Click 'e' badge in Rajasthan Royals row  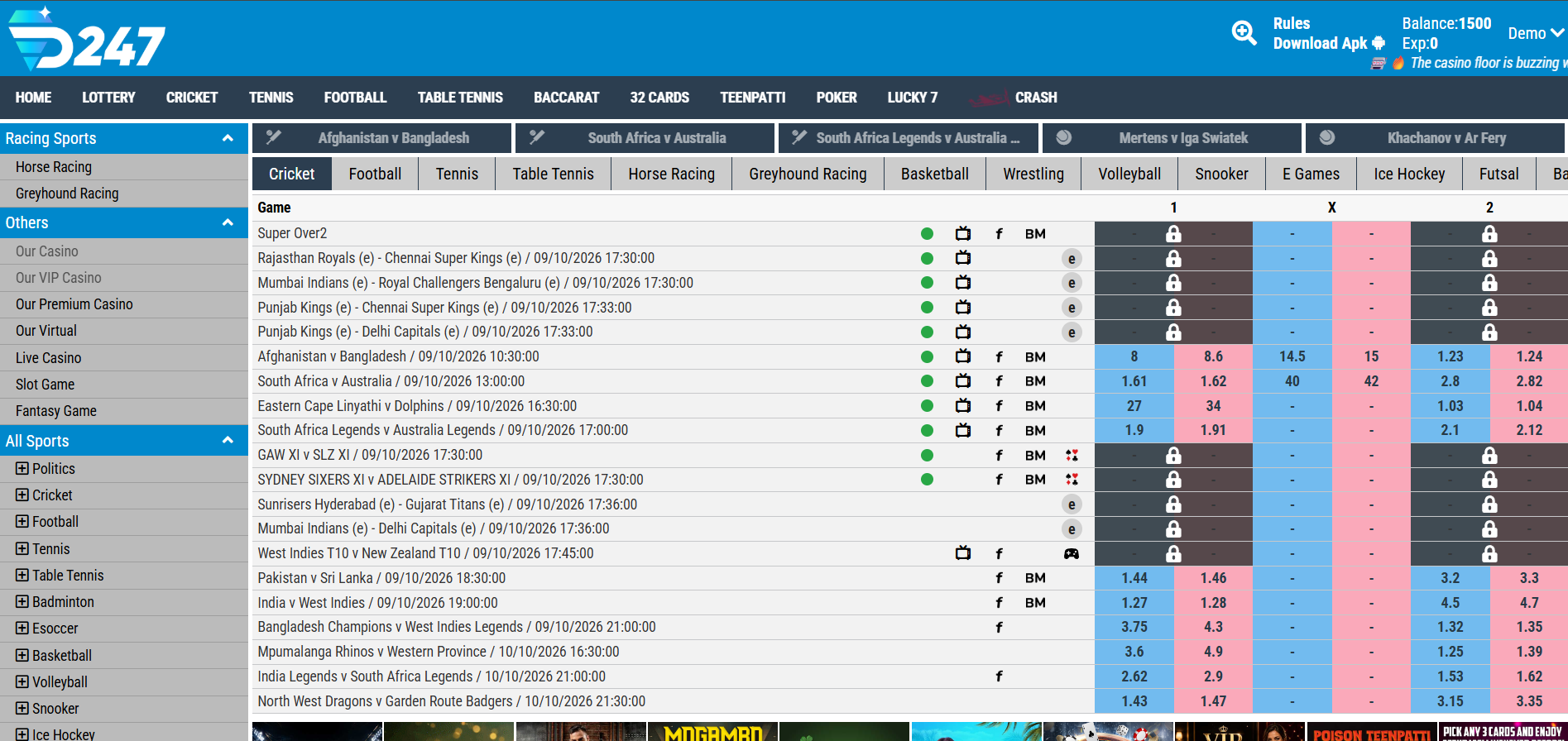(1072, 258)
